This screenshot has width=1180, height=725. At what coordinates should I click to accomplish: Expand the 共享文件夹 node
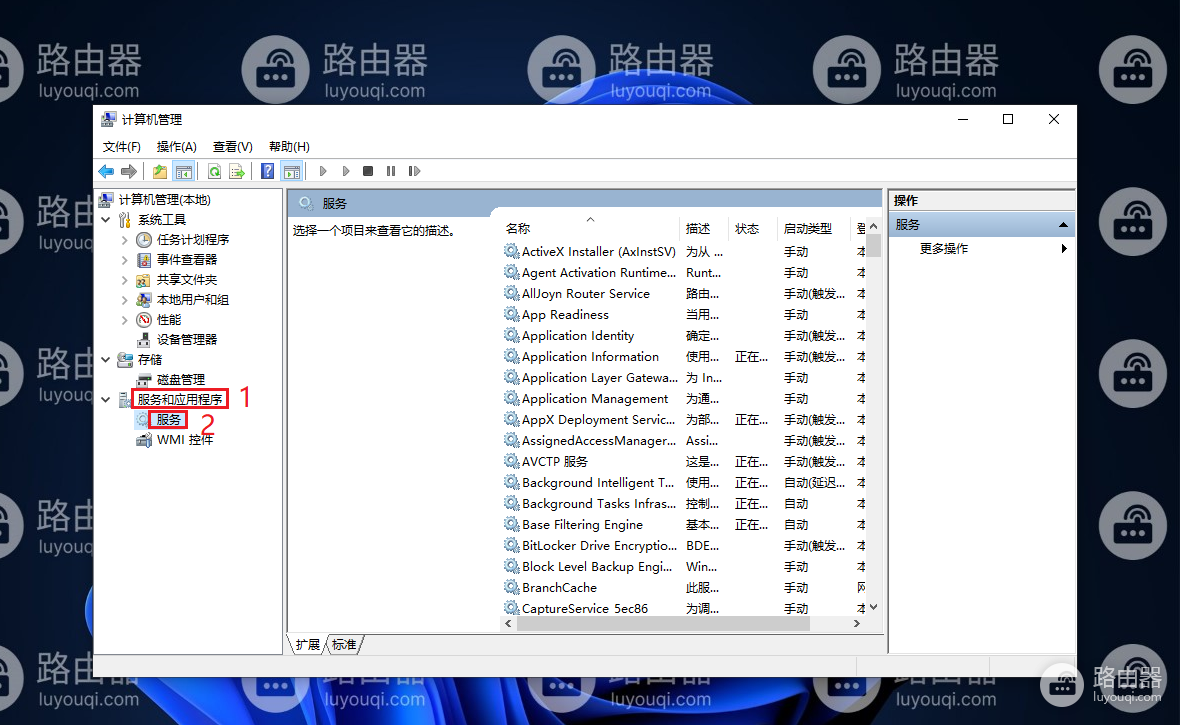point(124,280)
